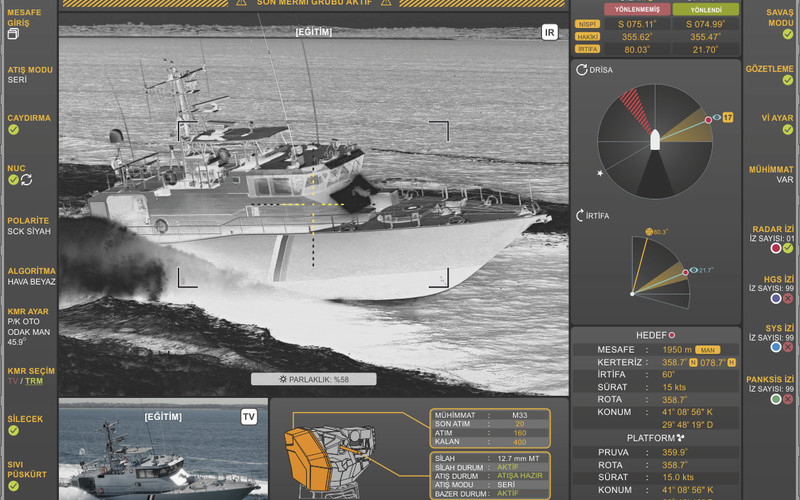Click the İRTİFA yellow row label
800x500 pixels.
point(587,49)
